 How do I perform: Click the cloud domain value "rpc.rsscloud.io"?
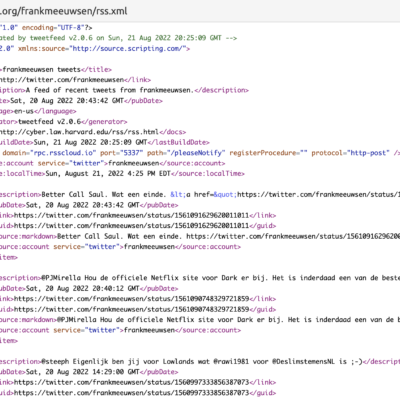pos(63,153)
